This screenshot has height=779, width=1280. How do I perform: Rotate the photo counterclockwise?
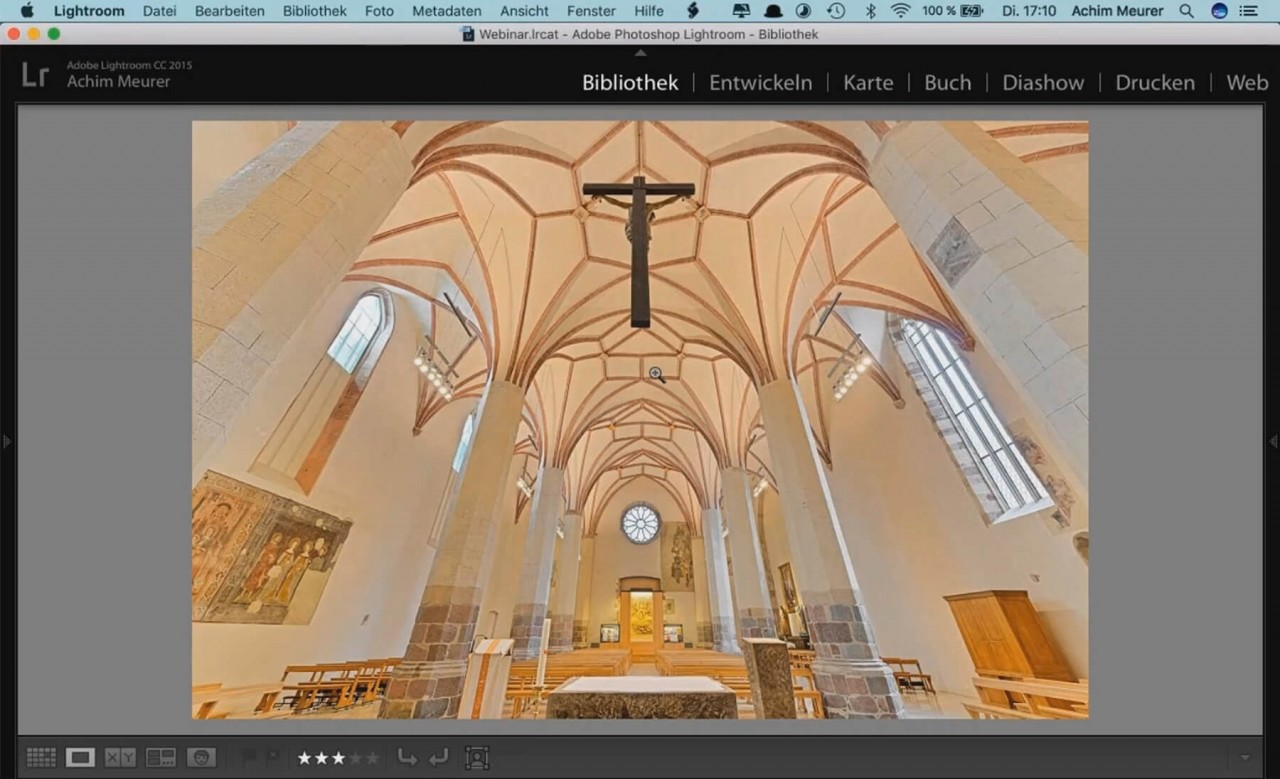pyautogui.click(x=407, y=757)
